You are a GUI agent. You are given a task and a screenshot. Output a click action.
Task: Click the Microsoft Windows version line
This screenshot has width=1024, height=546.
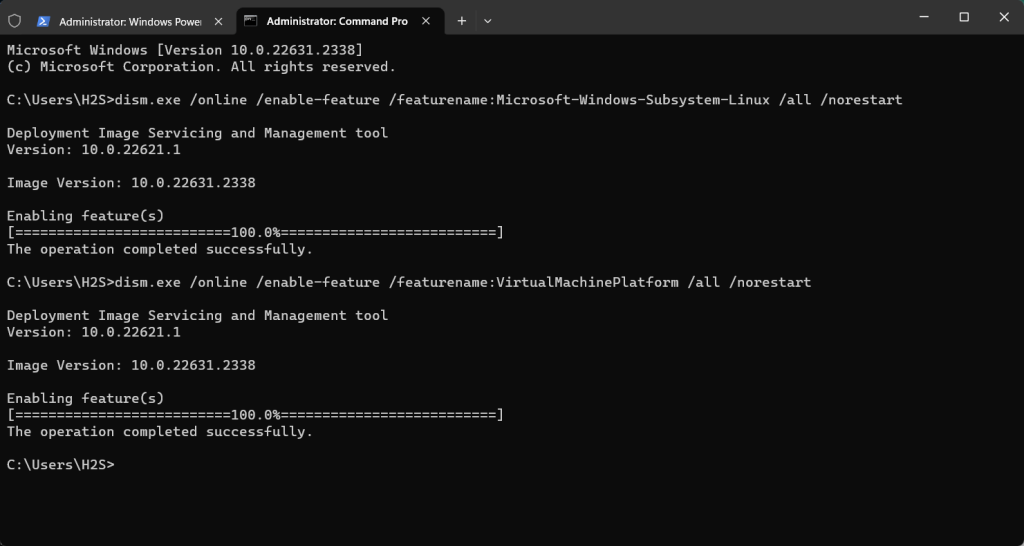185,50
